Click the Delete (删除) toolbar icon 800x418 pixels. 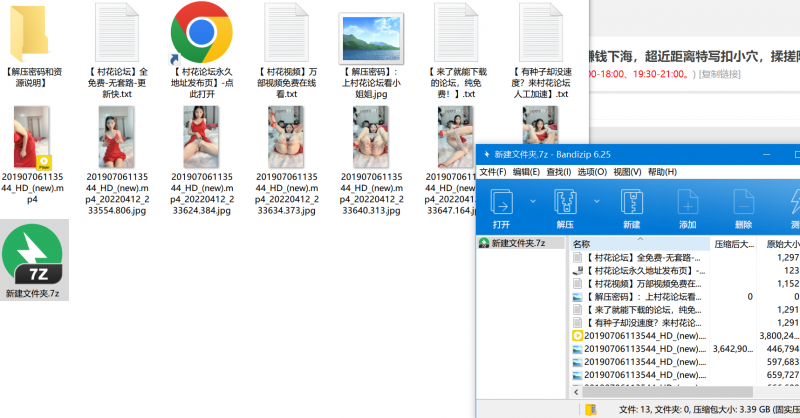(743, 202)
